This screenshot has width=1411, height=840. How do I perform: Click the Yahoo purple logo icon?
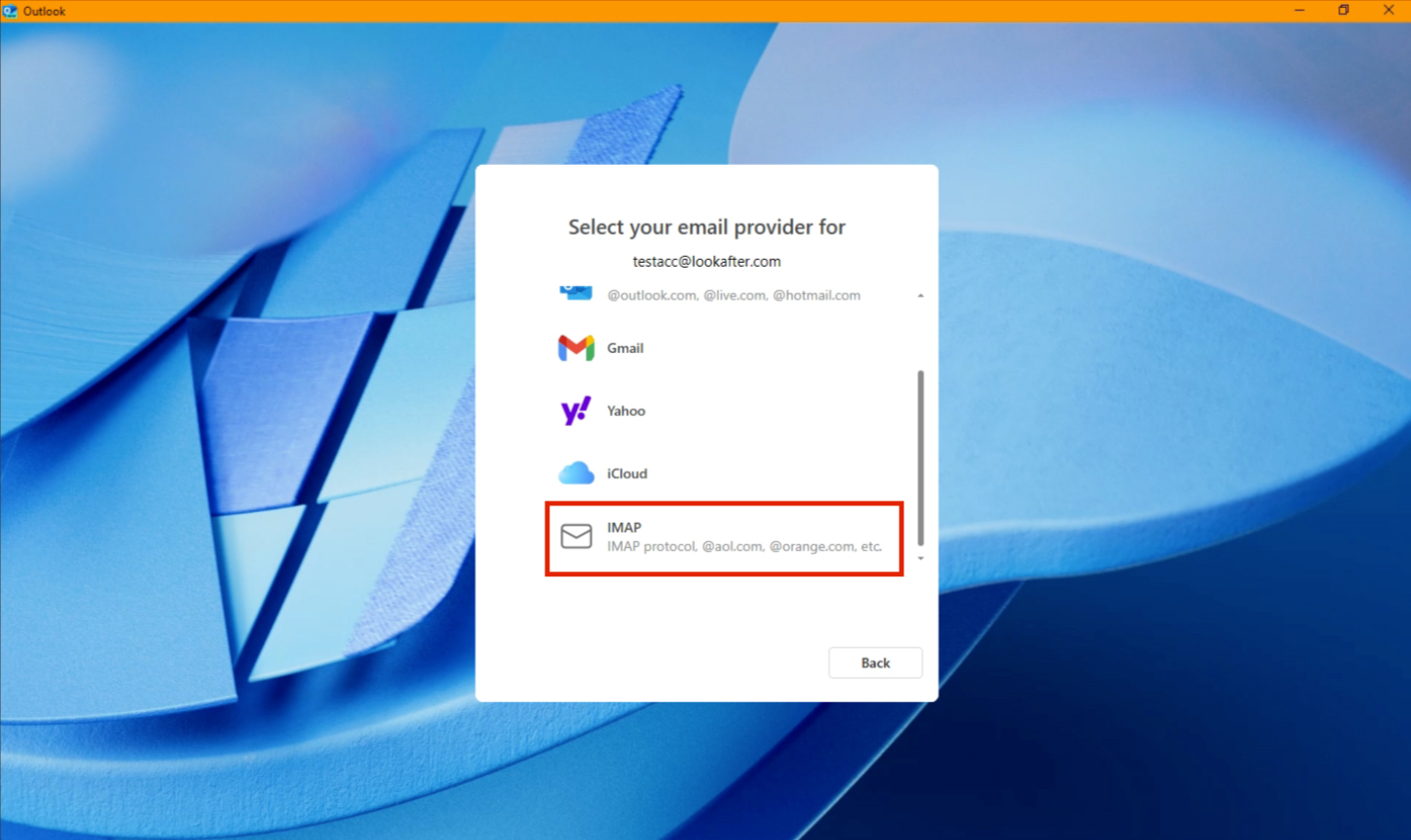point(575,410)
